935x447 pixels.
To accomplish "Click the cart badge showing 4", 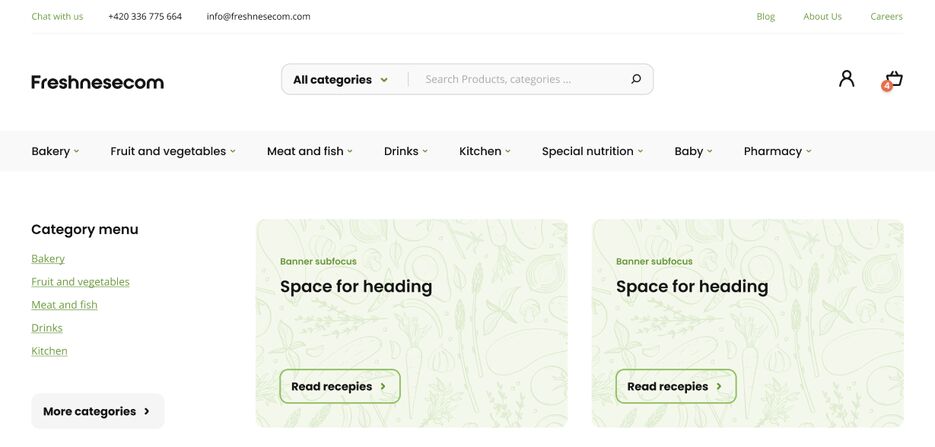I will 887,86.
